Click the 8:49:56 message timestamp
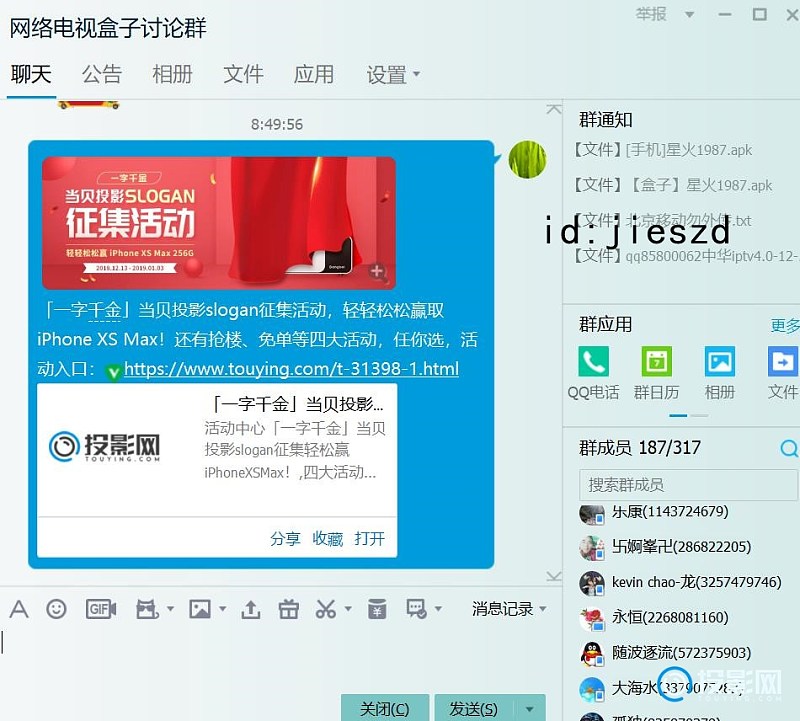The height and width of the screenshot is (721, 800). point(277,124)
